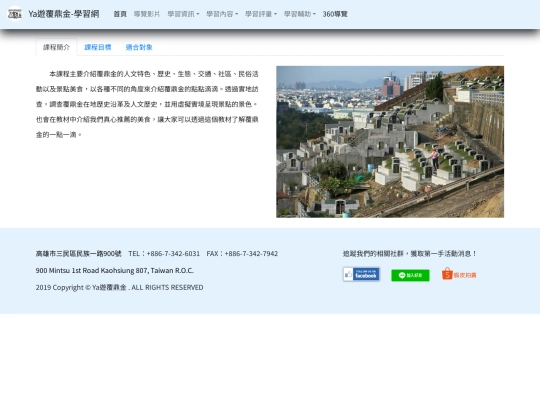540x405 pixels.
Task: Click the 900 Mintsu 1st Road address line
Action: coord(115,271)
